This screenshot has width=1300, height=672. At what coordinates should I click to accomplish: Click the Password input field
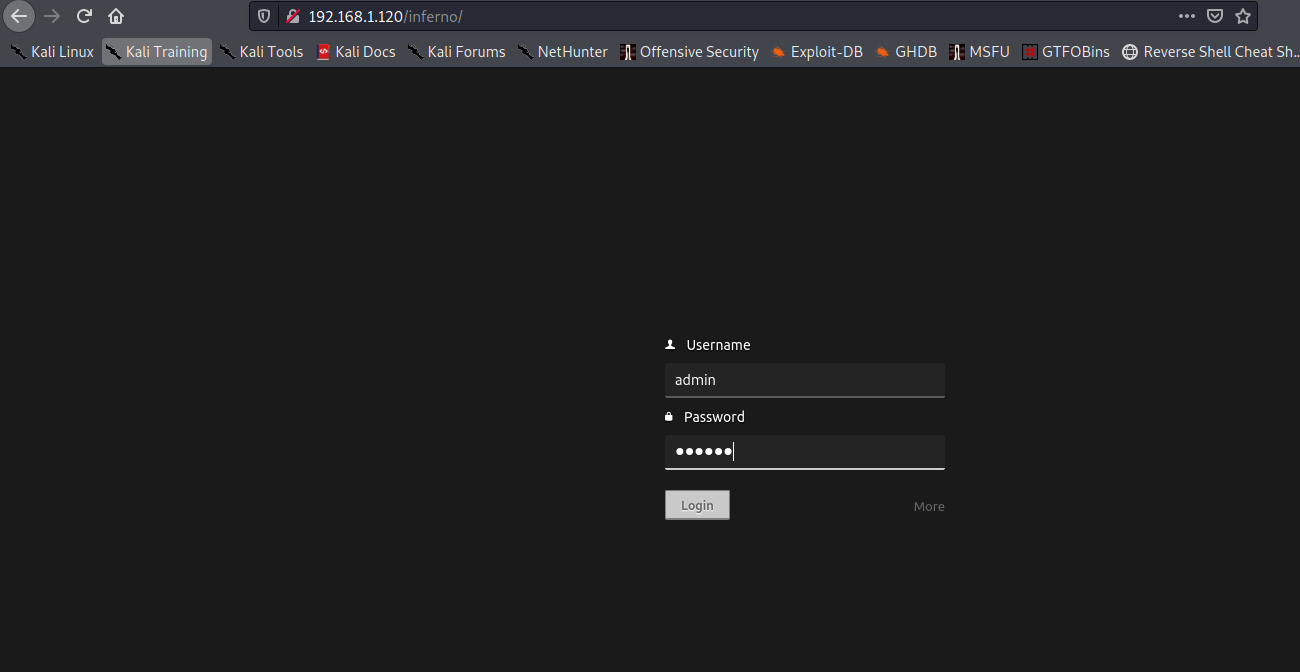click(x=805, y=452)
